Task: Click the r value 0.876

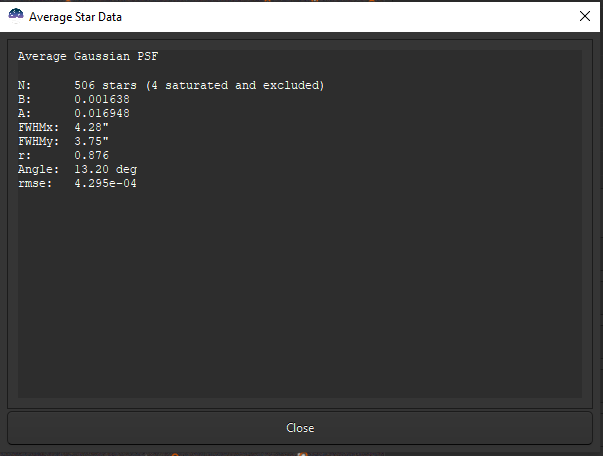Action: pyautogui.click(x=92, y=156)
